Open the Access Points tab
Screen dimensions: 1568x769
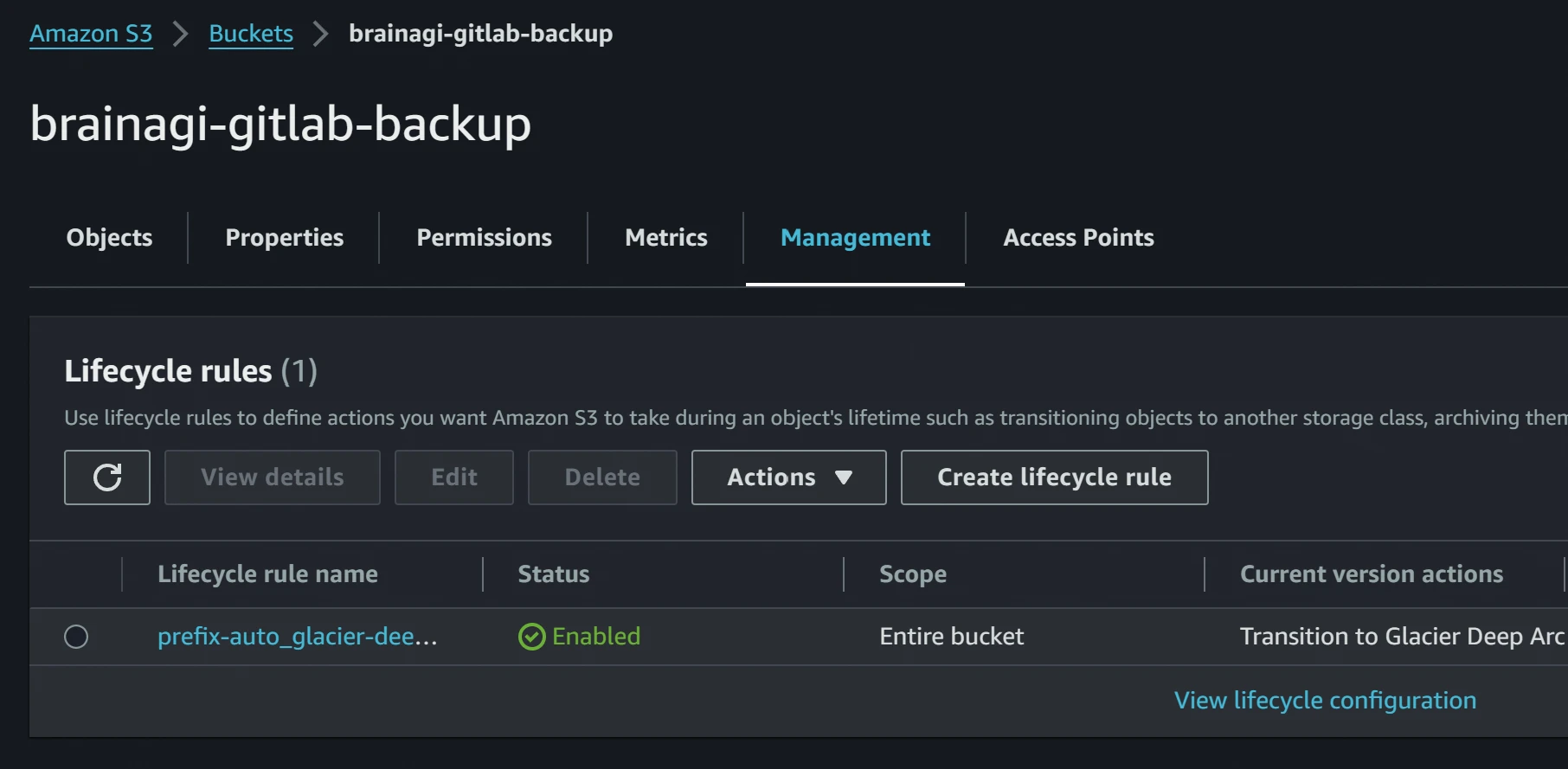(x=1078, y=238)
